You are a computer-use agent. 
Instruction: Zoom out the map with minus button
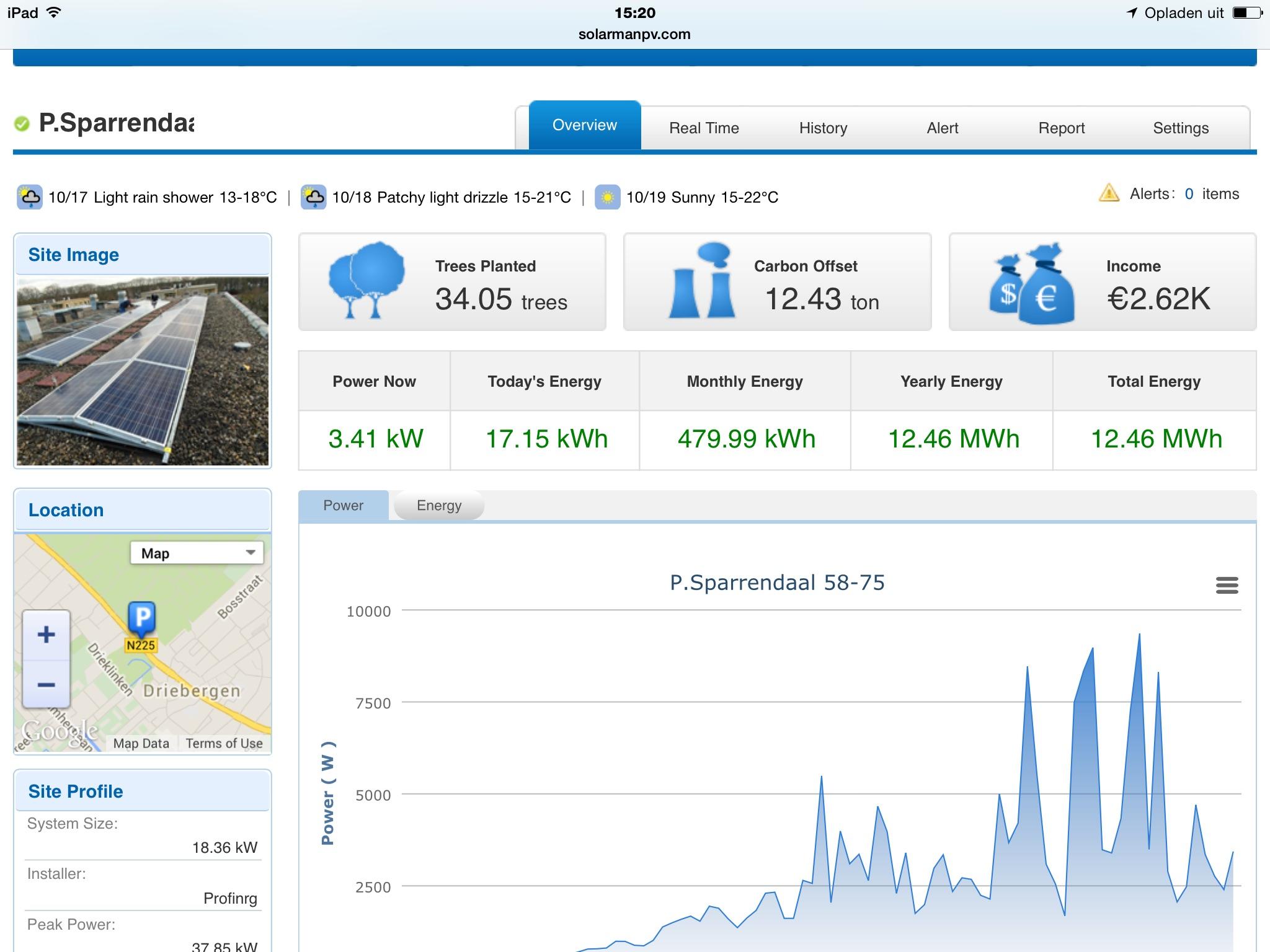click(46, 684)
